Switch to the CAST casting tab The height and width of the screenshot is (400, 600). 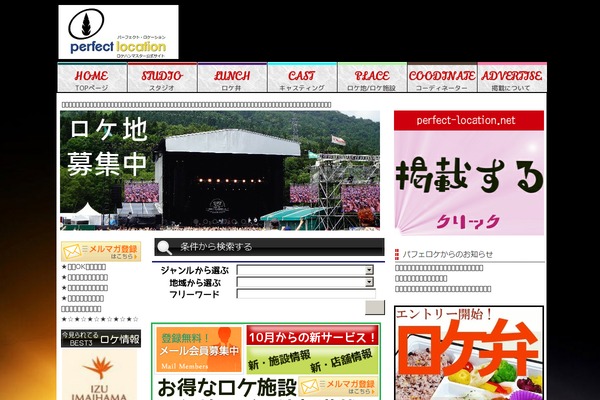(x=302, y=78)
